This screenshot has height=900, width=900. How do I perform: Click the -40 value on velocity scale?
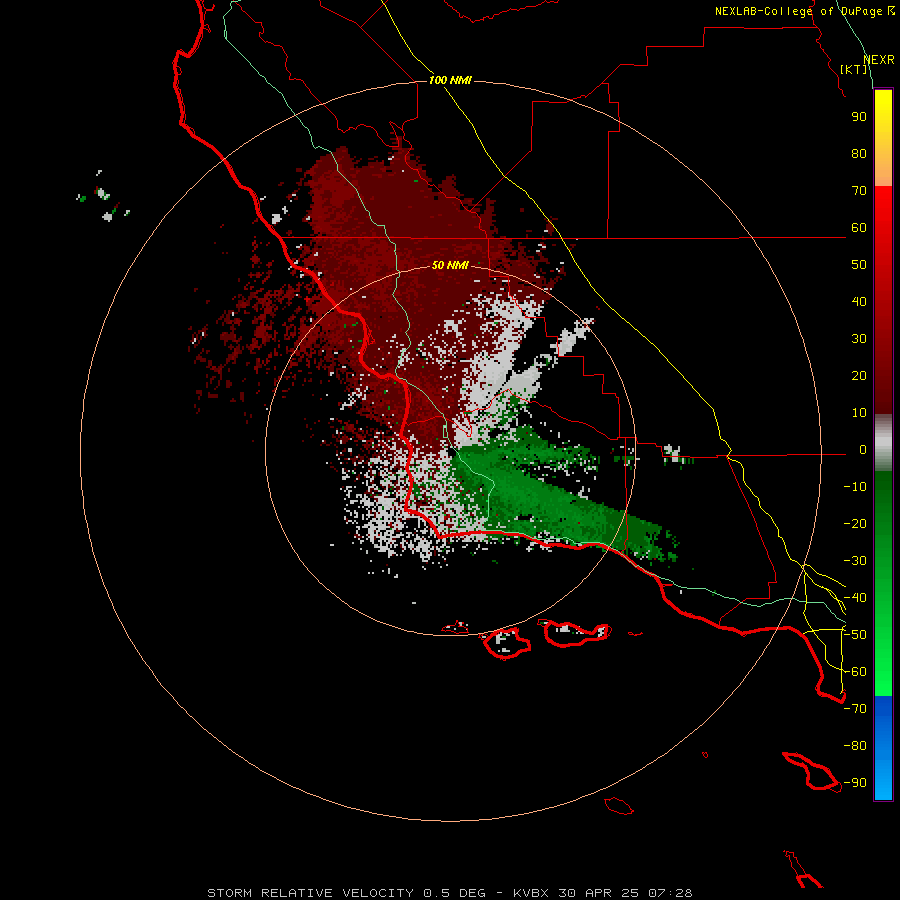pos(855,598)
